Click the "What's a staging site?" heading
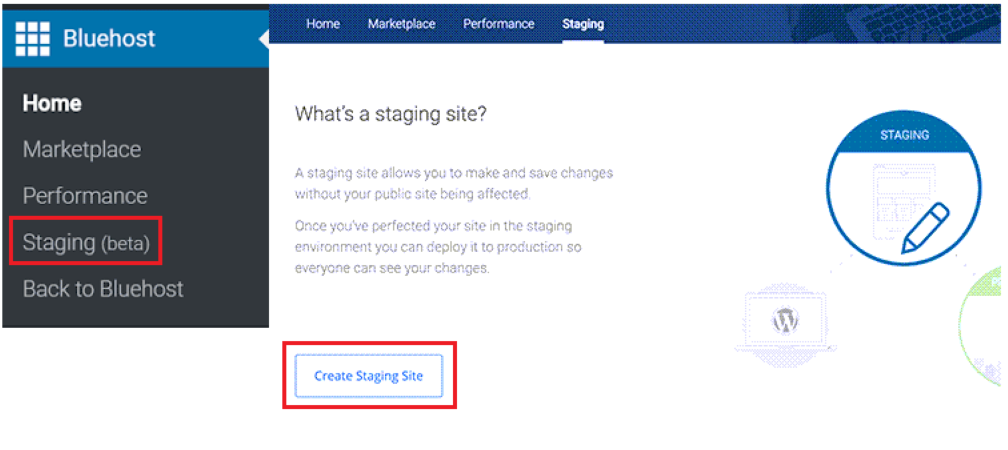Image resolution: width=1008 pixels, height=450 pixels. pos(390,114)
